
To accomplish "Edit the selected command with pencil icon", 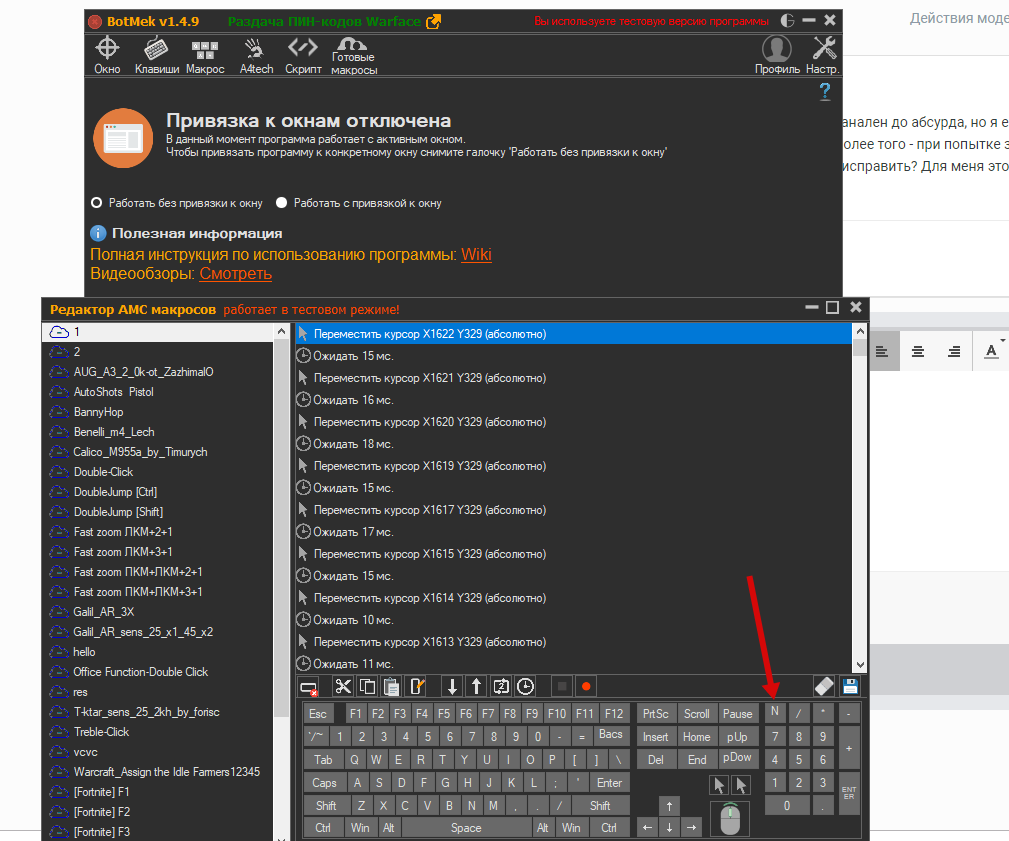I will point(417,687).
